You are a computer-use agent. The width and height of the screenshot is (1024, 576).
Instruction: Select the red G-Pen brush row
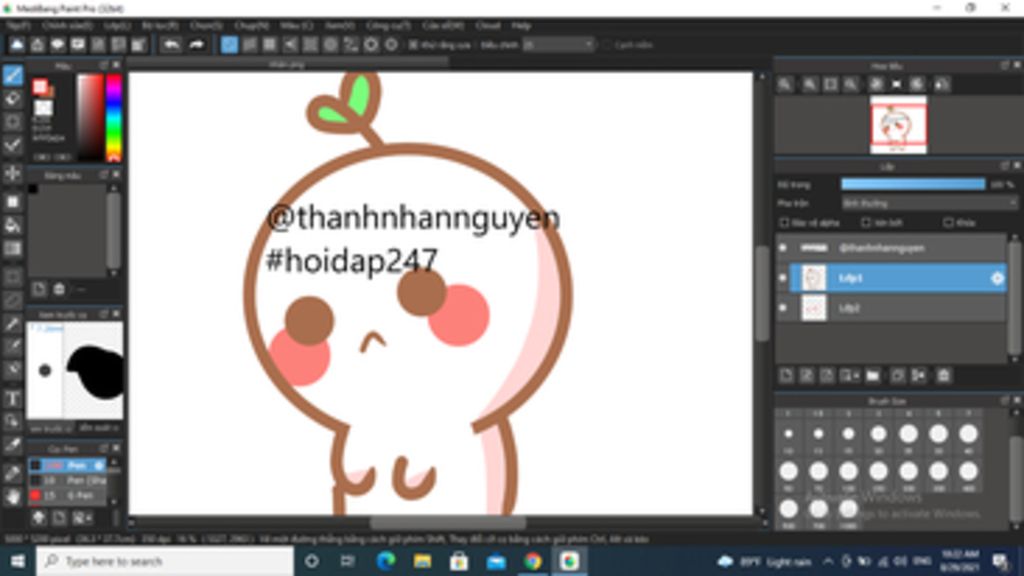67,496
